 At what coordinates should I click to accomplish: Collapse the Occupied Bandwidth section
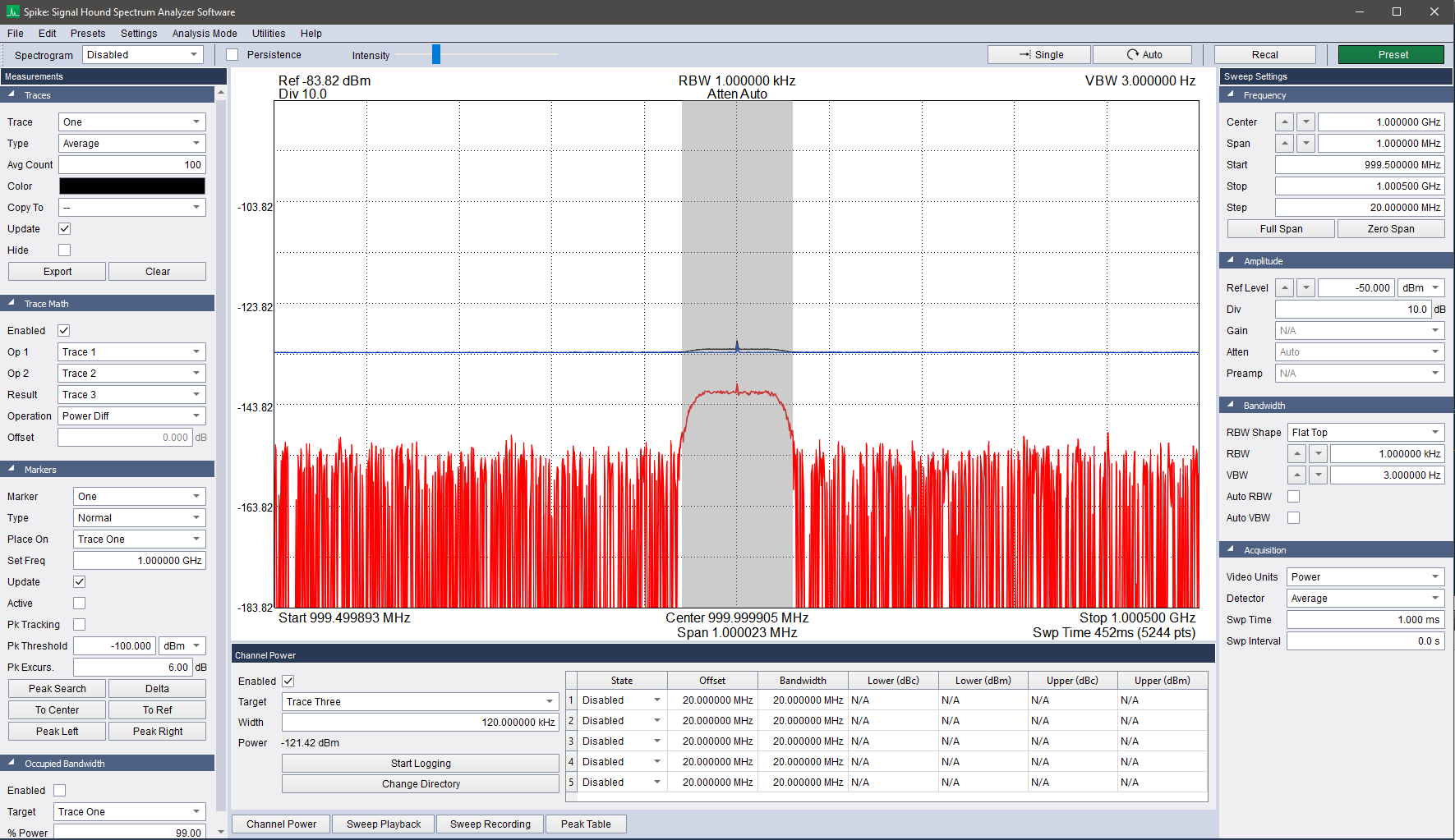12,764
